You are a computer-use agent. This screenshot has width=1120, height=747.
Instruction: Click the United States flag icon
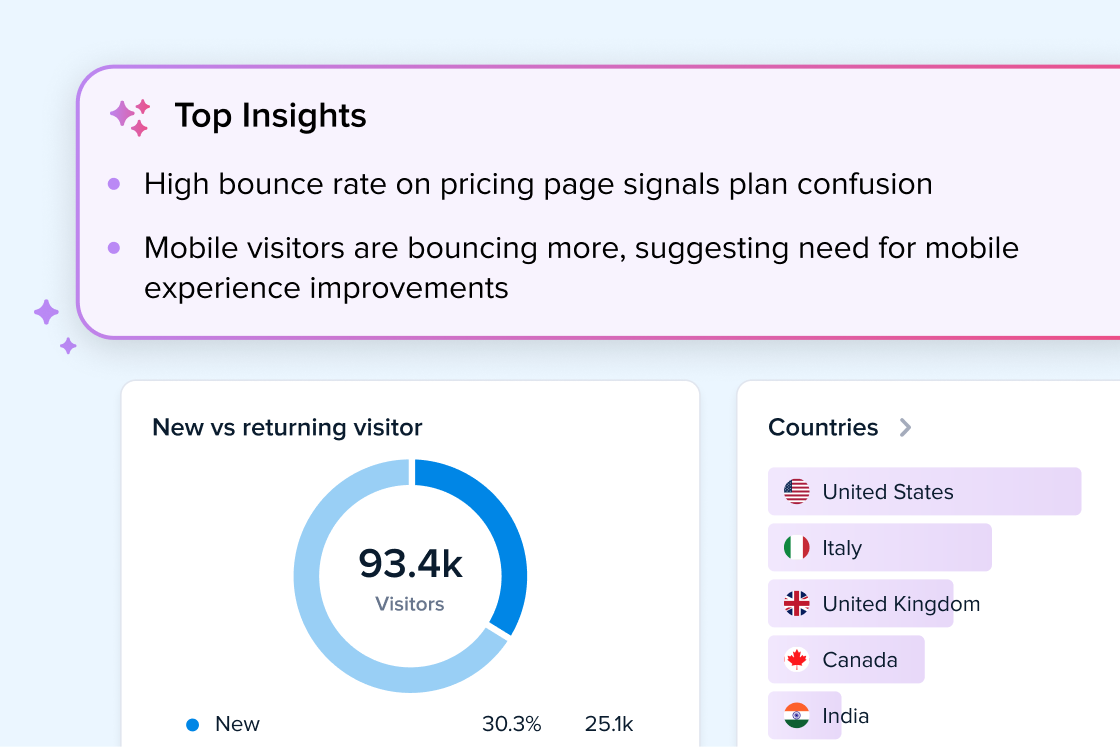click(797, 491)
